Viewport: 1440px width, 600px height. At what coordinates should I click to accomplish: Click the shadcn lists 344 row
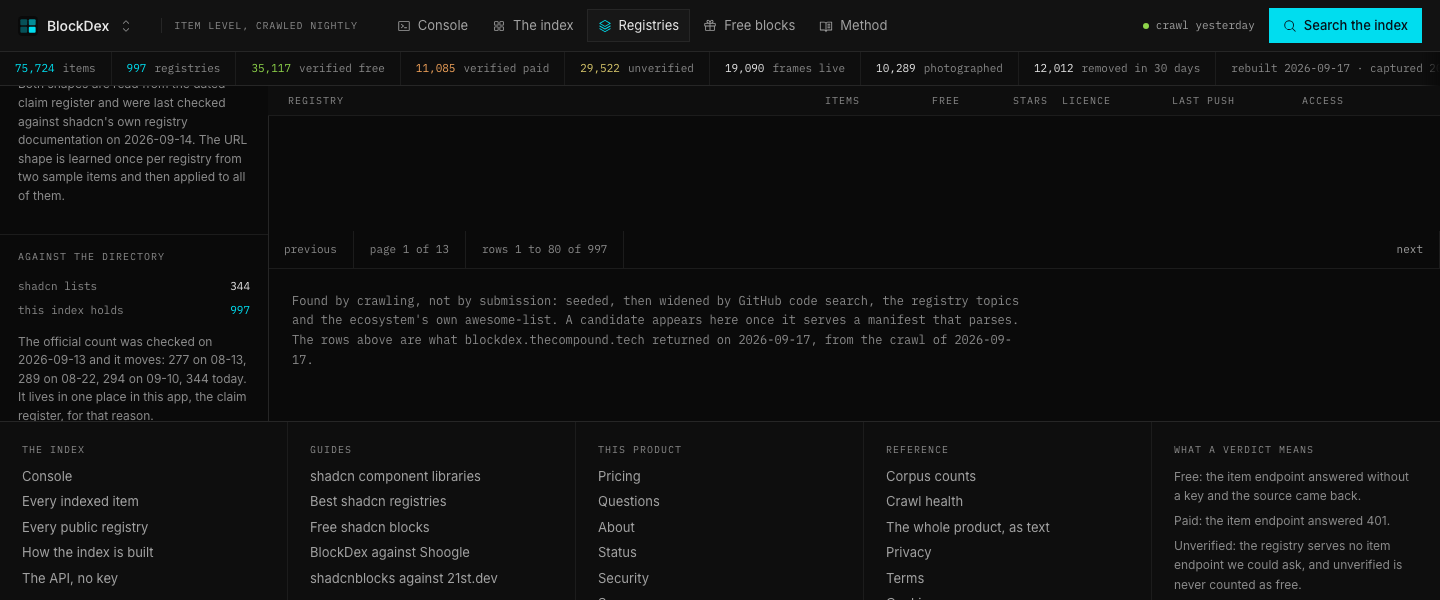tap(134, 287)
